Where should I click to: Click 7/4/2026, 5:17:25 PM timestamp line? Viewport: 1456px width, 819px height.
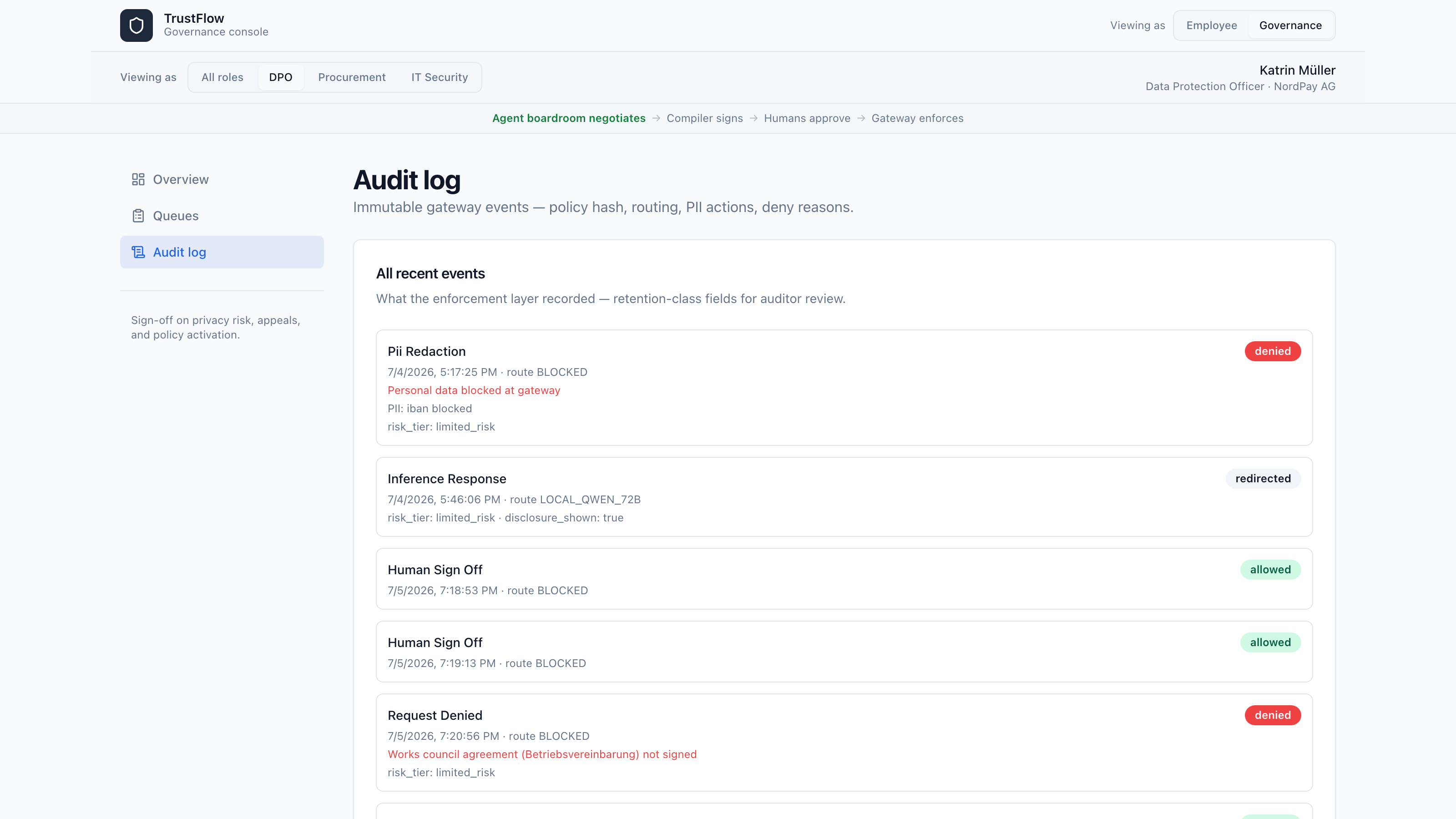coord(487,373)
